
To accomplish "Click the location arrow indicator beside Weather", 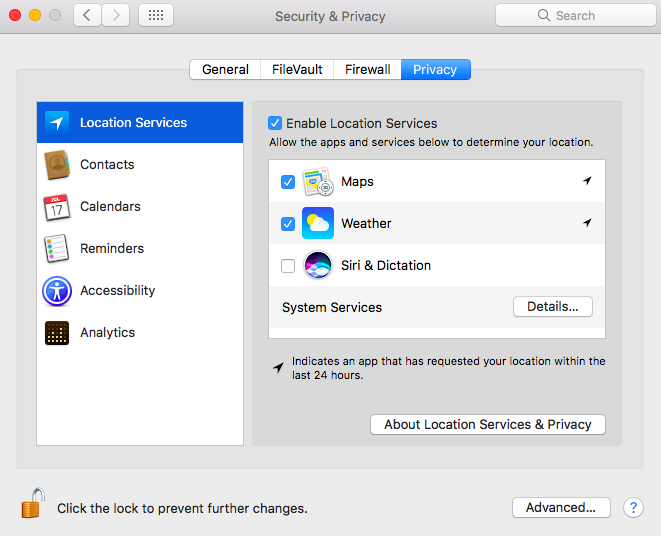I will tap(587, 223).
